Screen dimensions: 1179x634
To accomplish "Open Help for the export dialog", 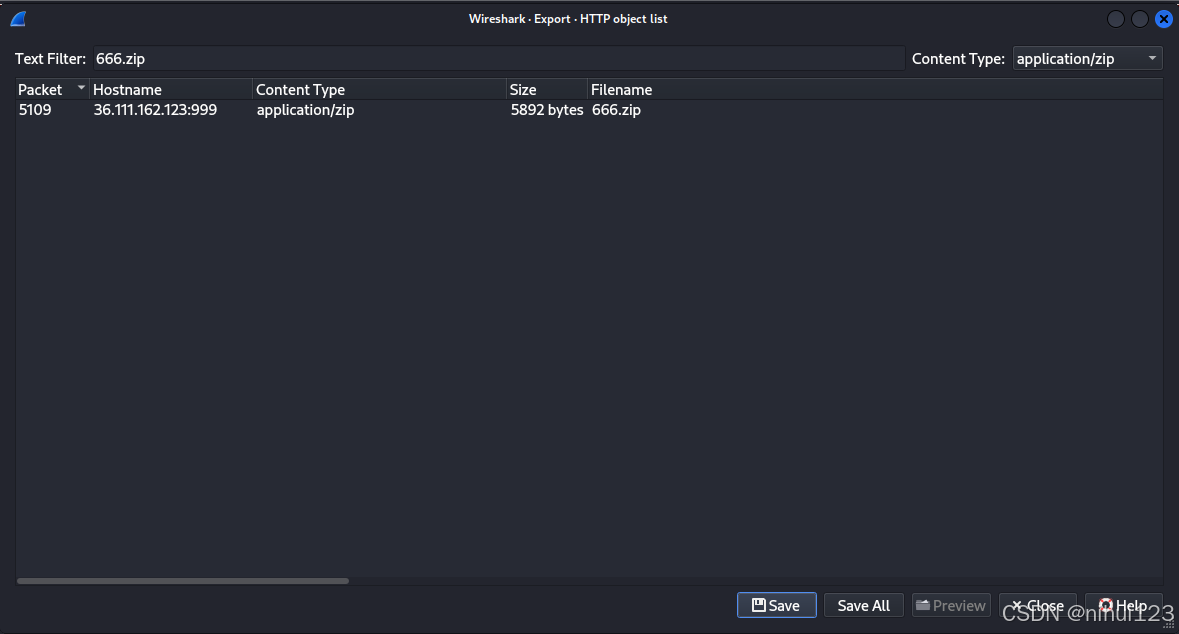I will [1124, 605].
